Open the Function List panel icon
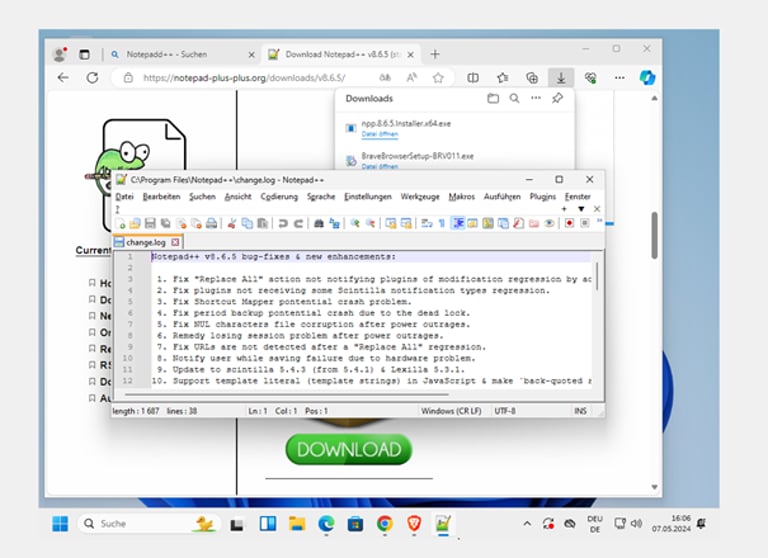 (x=518, y=224)
